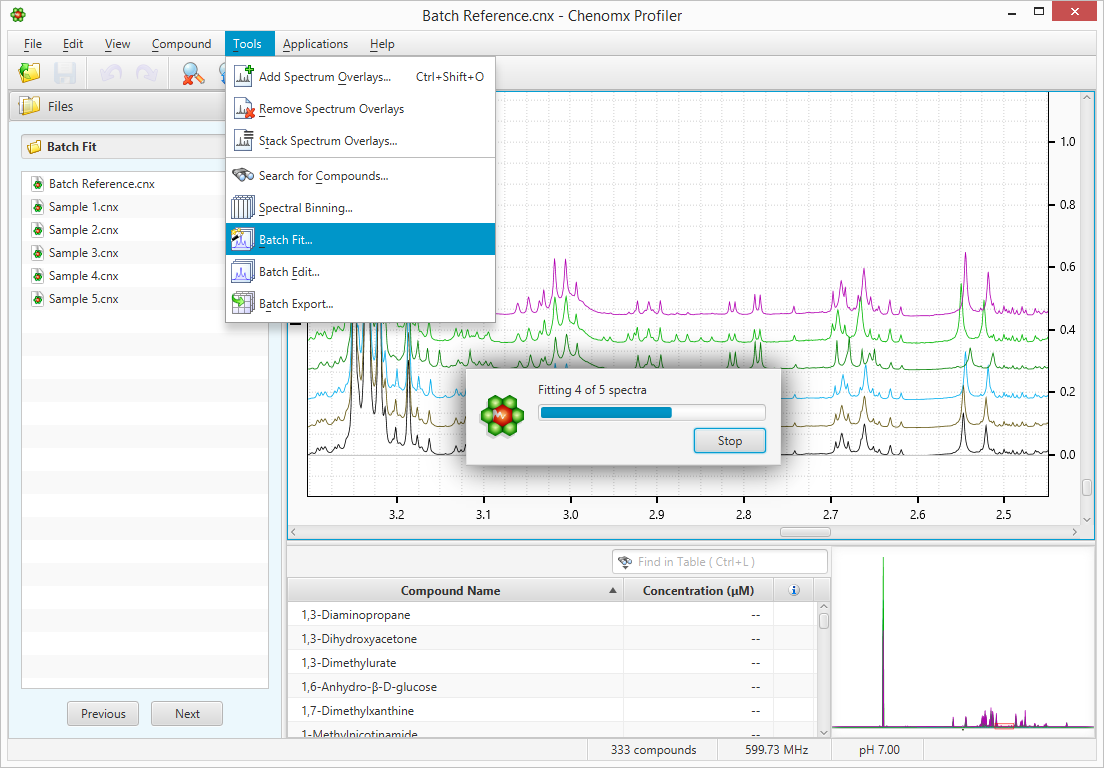The width and height of the screenshot is (1104, 768).
Task: Click the info icon in table header
Action: 794,591
